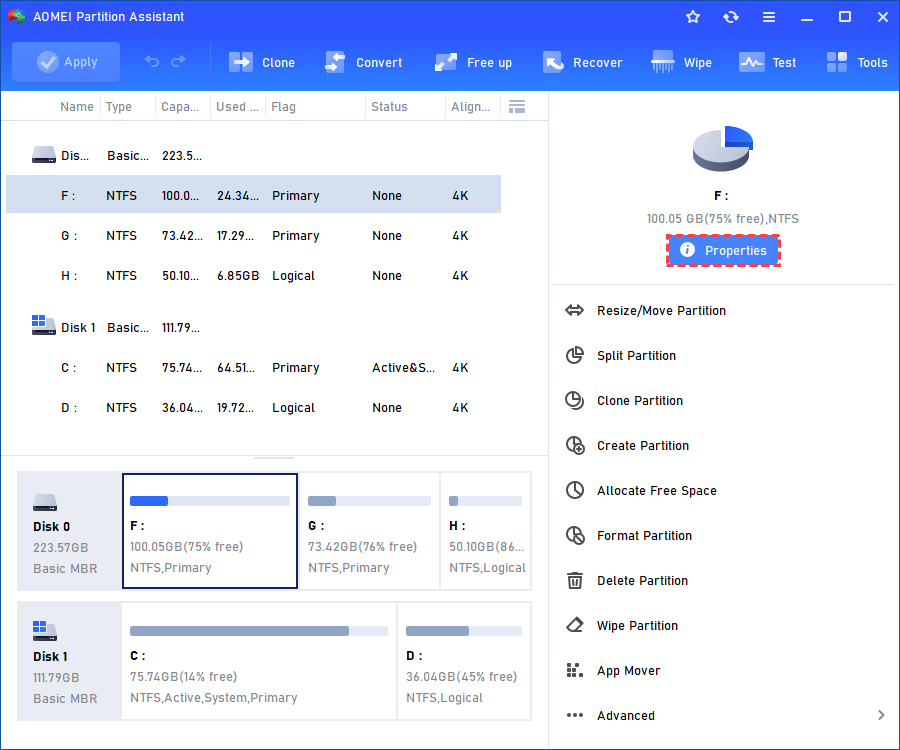Select the D: partition block in disk map
Viewport: 900px width, 750px height.
[x=464, y=660]
